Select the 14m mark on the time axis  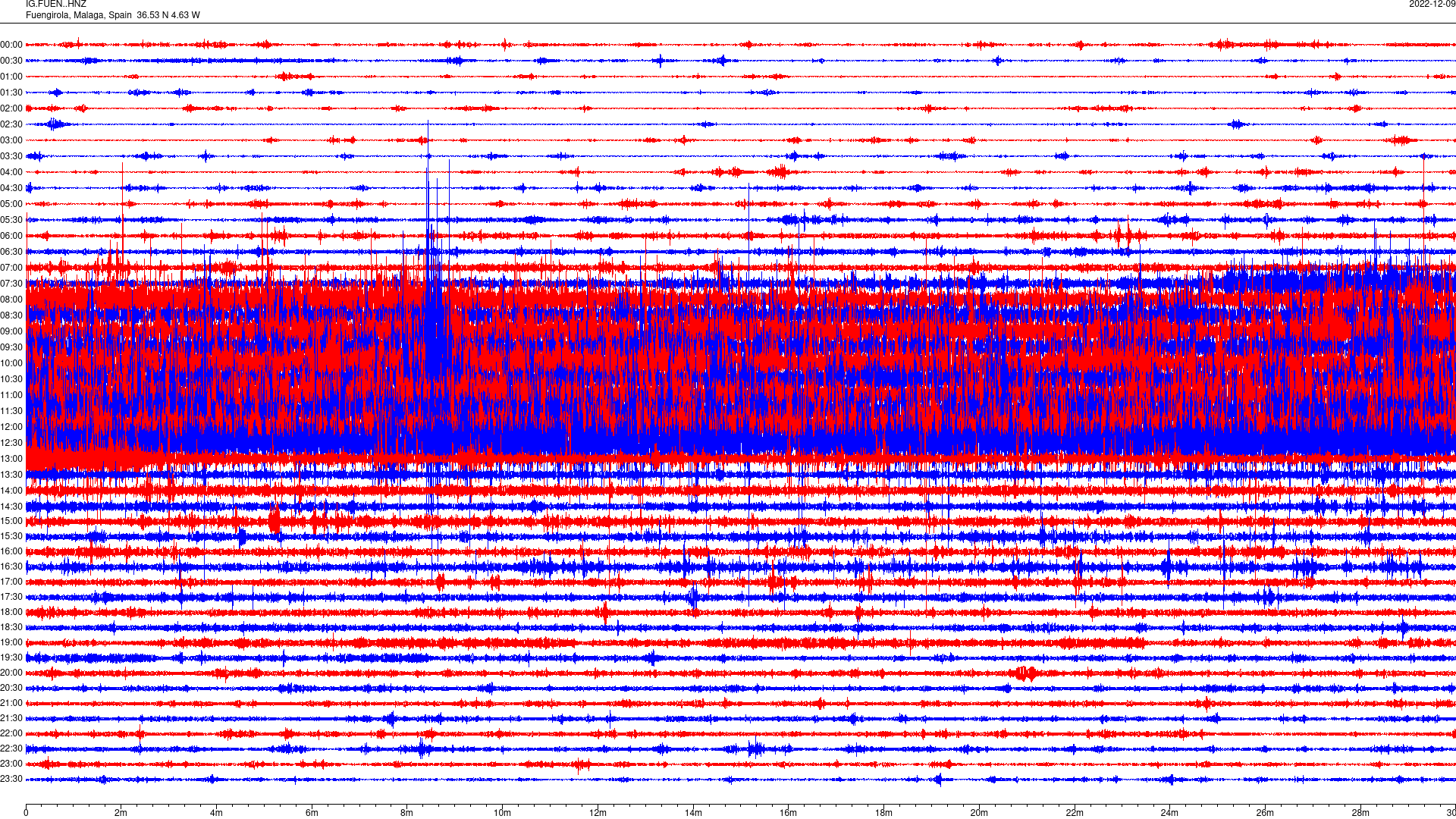(693, 813)
